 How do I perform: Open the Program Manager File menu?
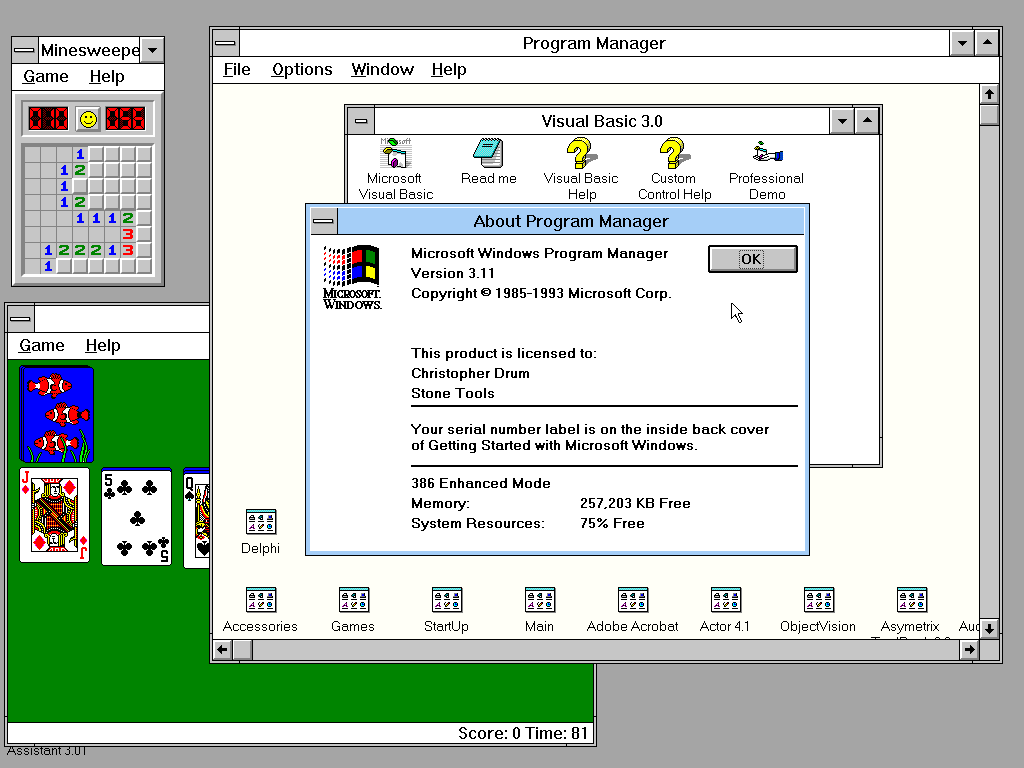236,69
